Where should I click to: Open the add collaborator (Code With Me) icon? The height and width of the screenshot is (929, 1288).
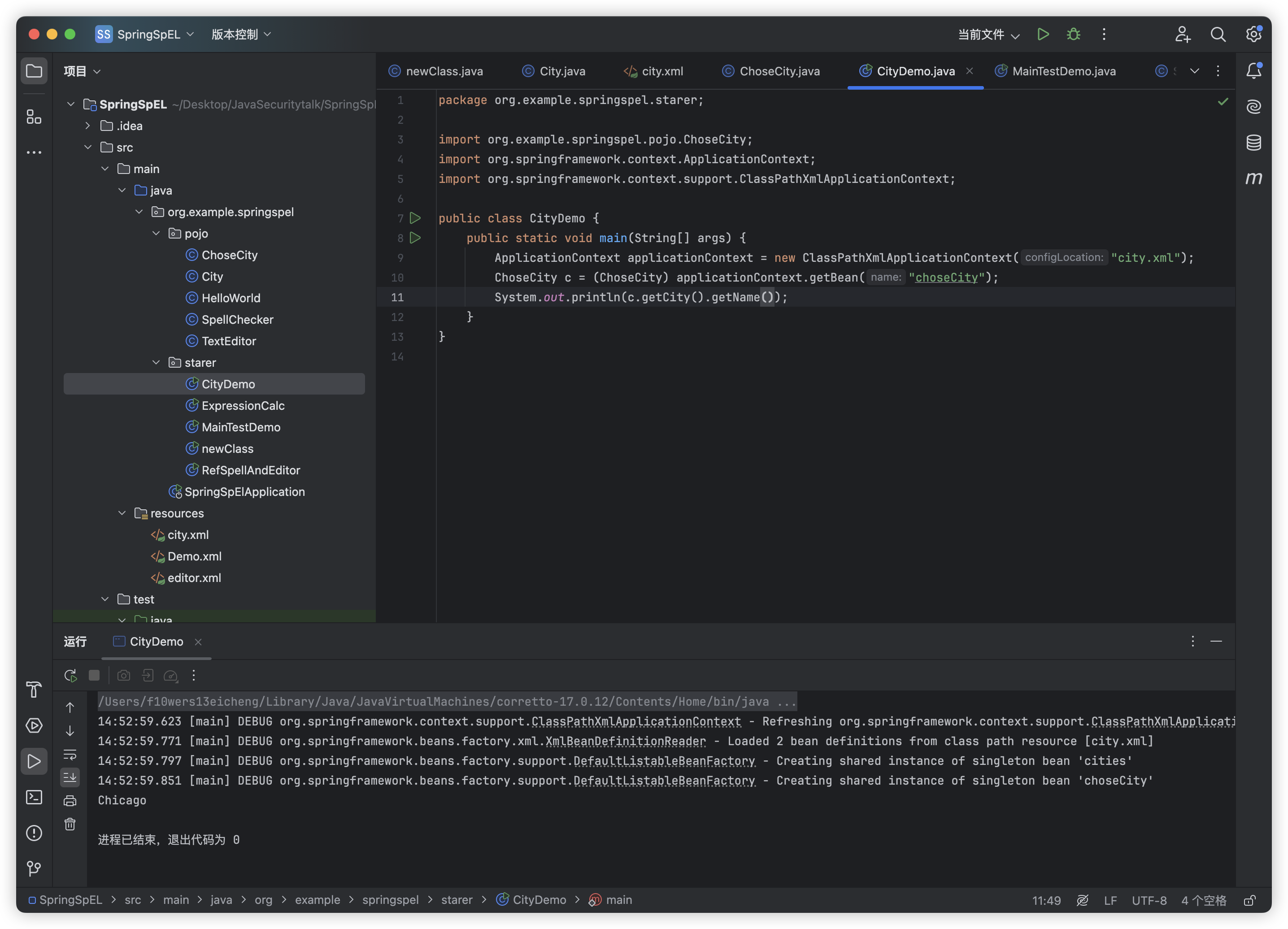point(1183,34)
